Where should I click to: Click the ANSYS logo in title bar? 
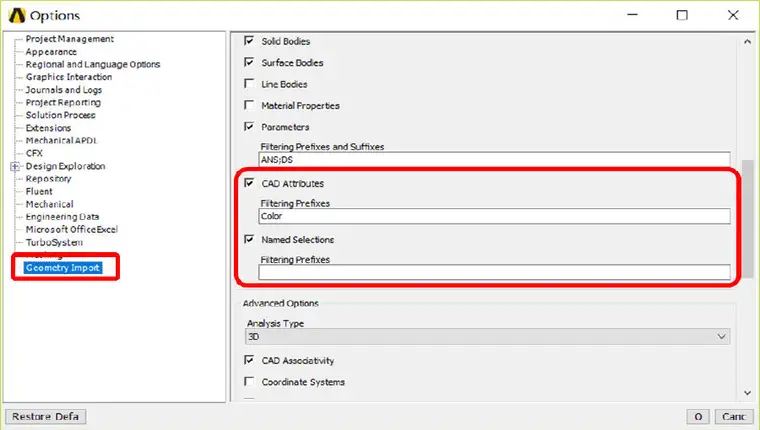click(x=17, y=16)
